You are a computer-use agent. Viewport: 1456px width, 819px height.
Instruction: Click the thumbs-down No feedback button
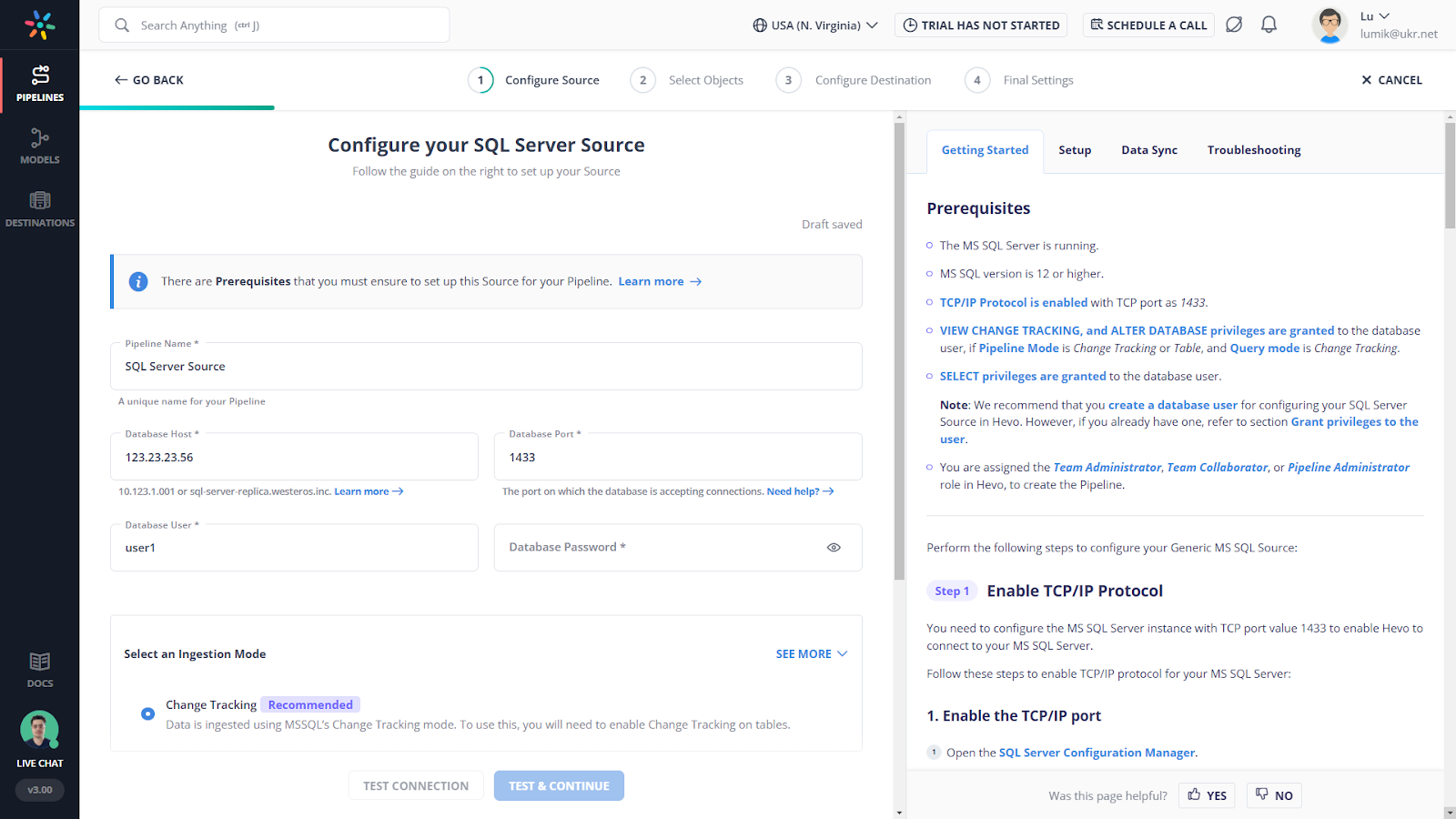[x=1274, y=795]
